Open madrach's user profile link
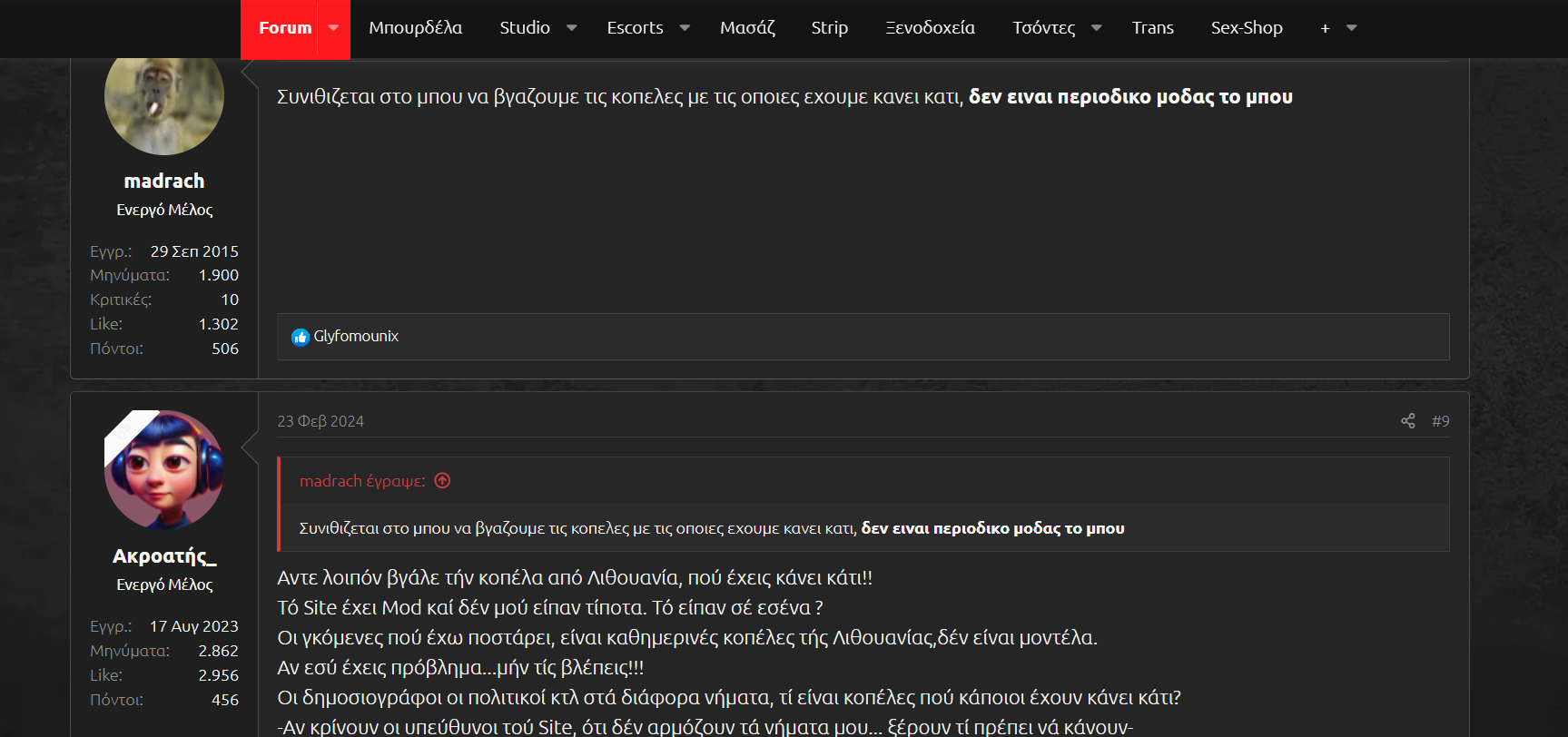Viewport: 1568px width, 737px height. pos(164,182)
